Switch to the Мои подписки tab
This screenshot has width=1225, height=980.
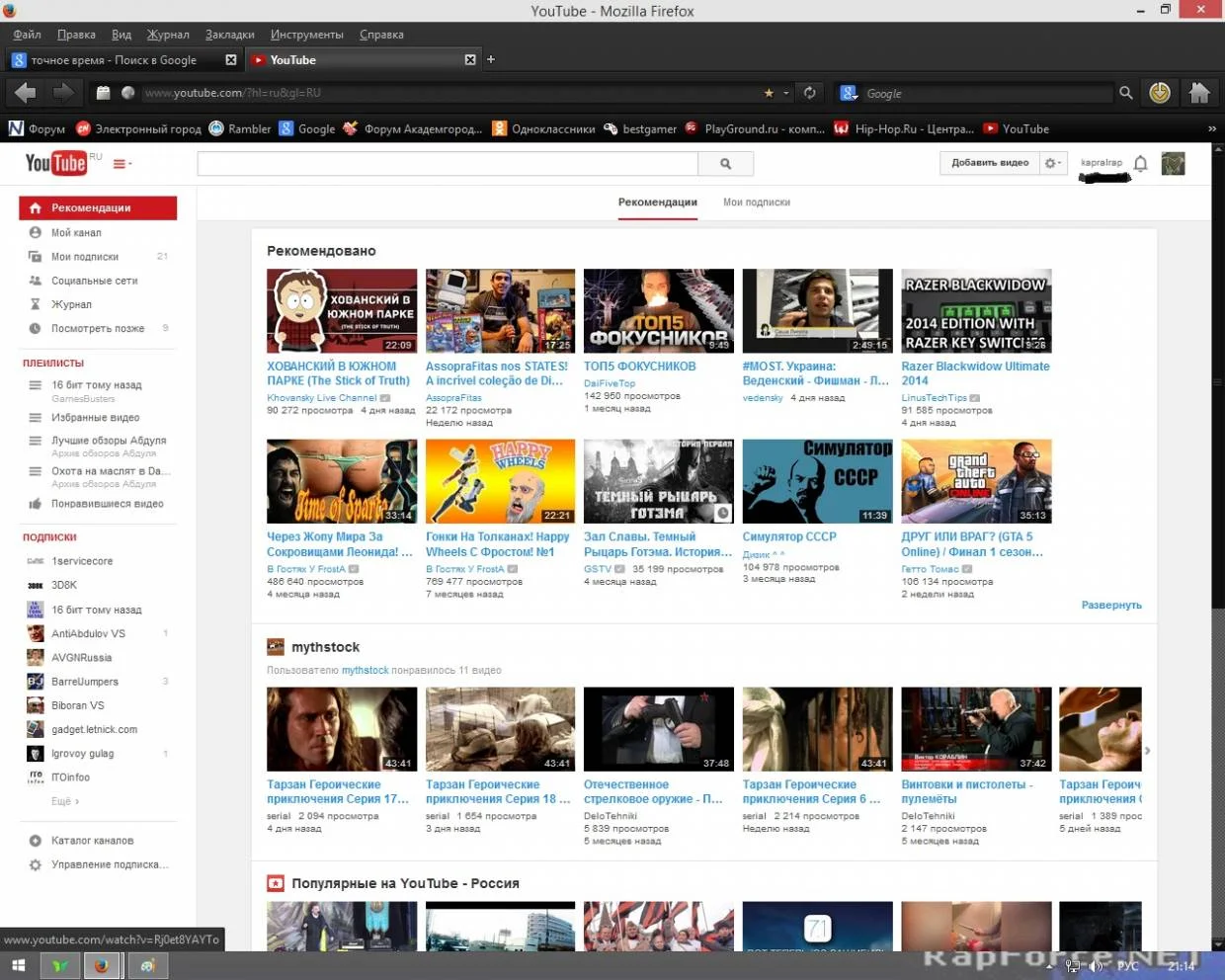(x=756, y=203)
